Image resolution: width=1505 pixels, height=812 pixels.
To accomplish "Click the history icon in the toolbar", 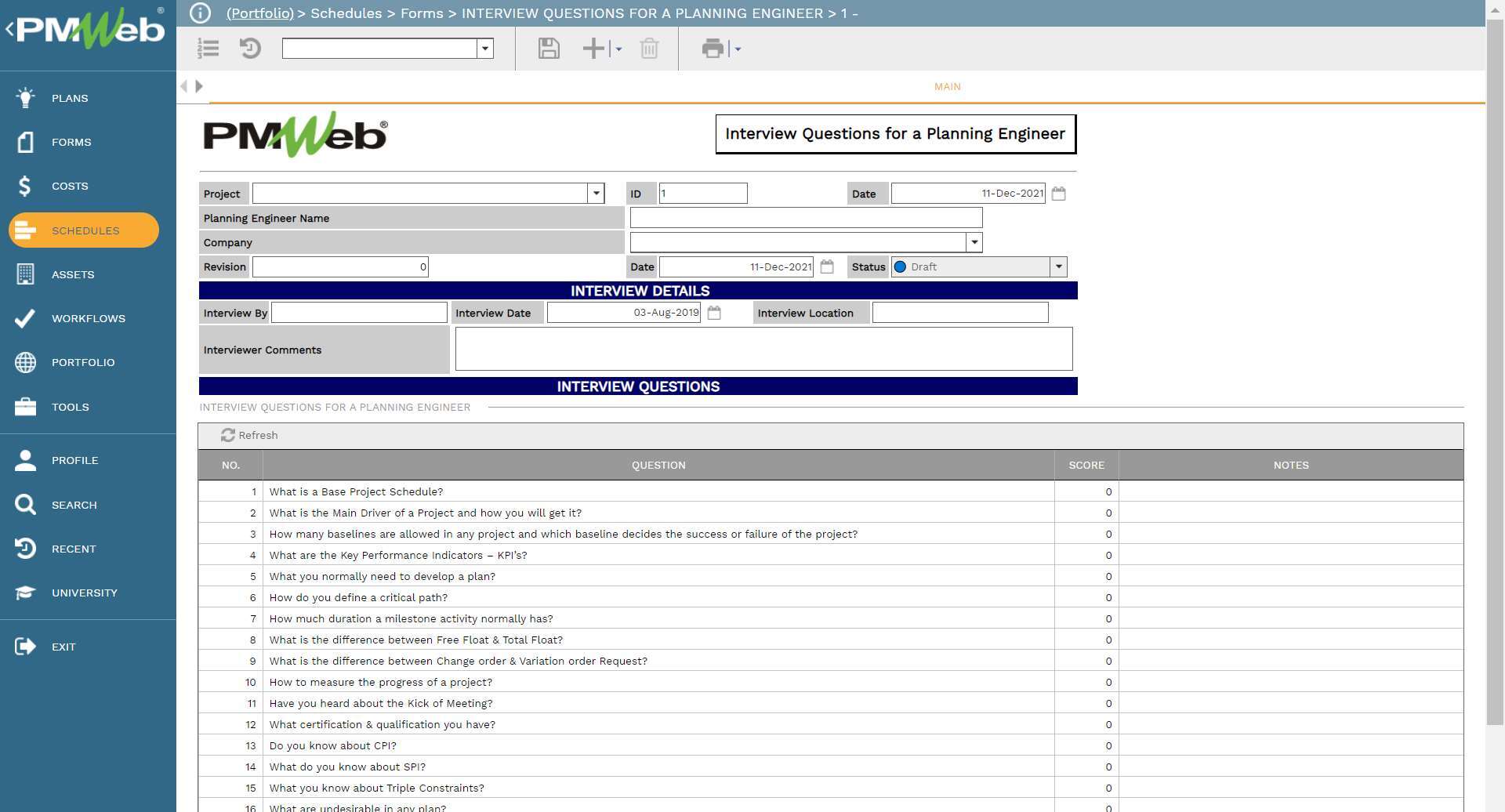I will (x=250, y=49).
